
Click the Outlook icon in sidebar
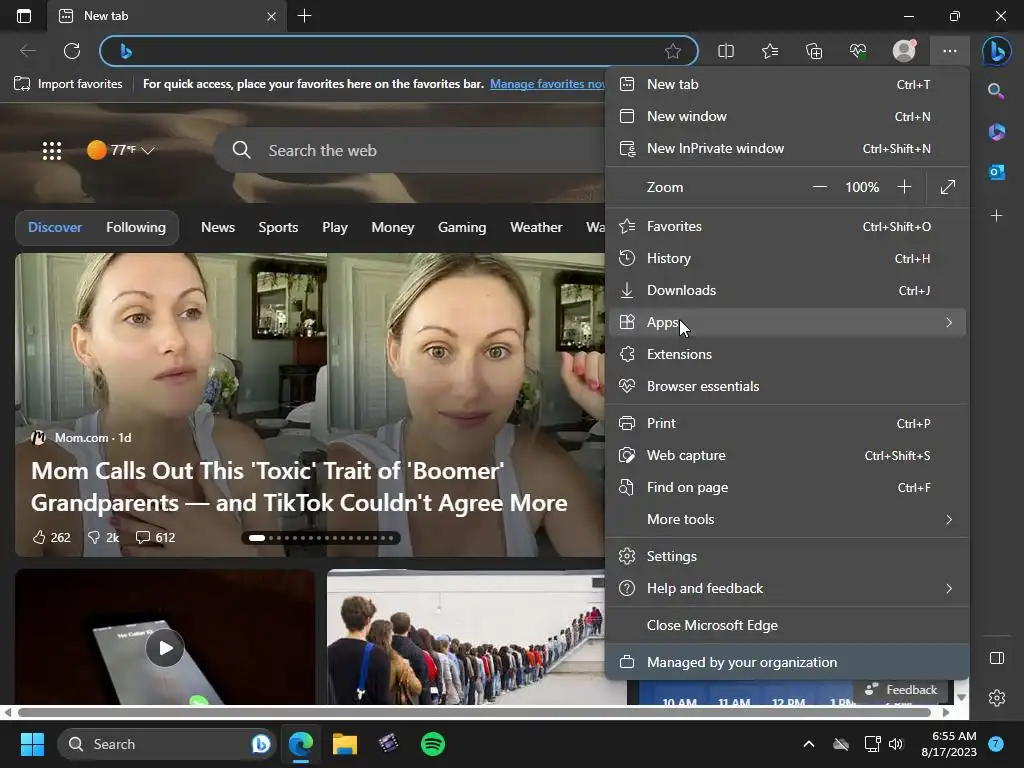[x=996, y=172]
